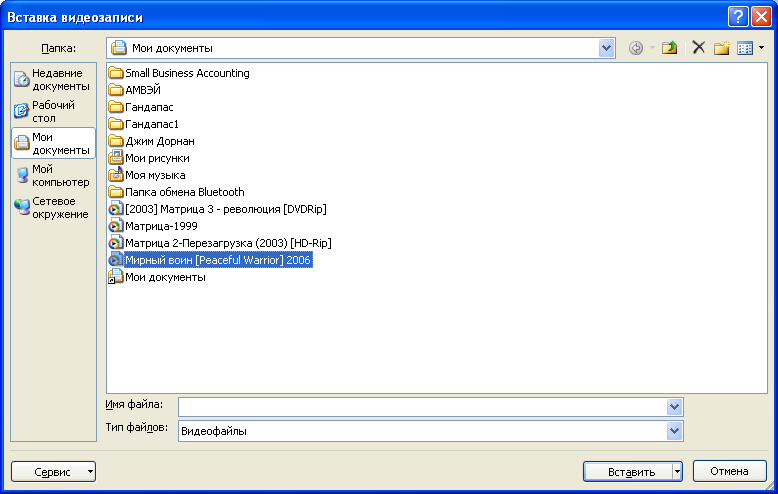Select the Гандапас1 folder
The image size is (778, 494).
[x=143, y=124]
